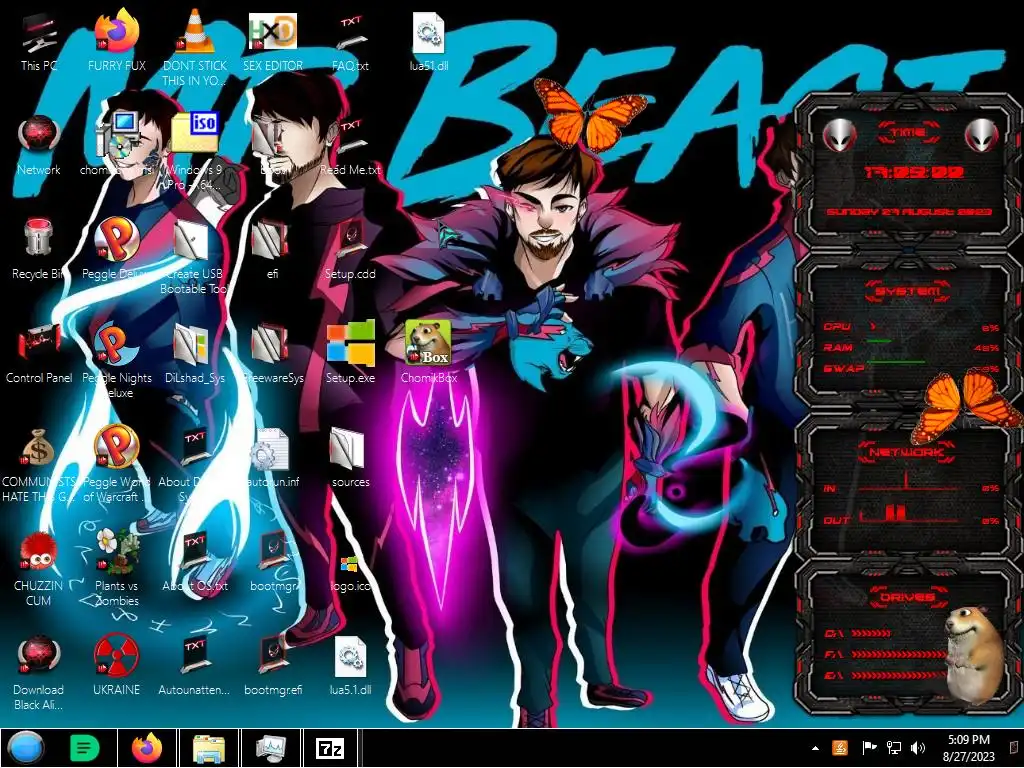This screenshot has width=1024, height=768.
Task: Open the network tray icon
Action: (893, 748)
